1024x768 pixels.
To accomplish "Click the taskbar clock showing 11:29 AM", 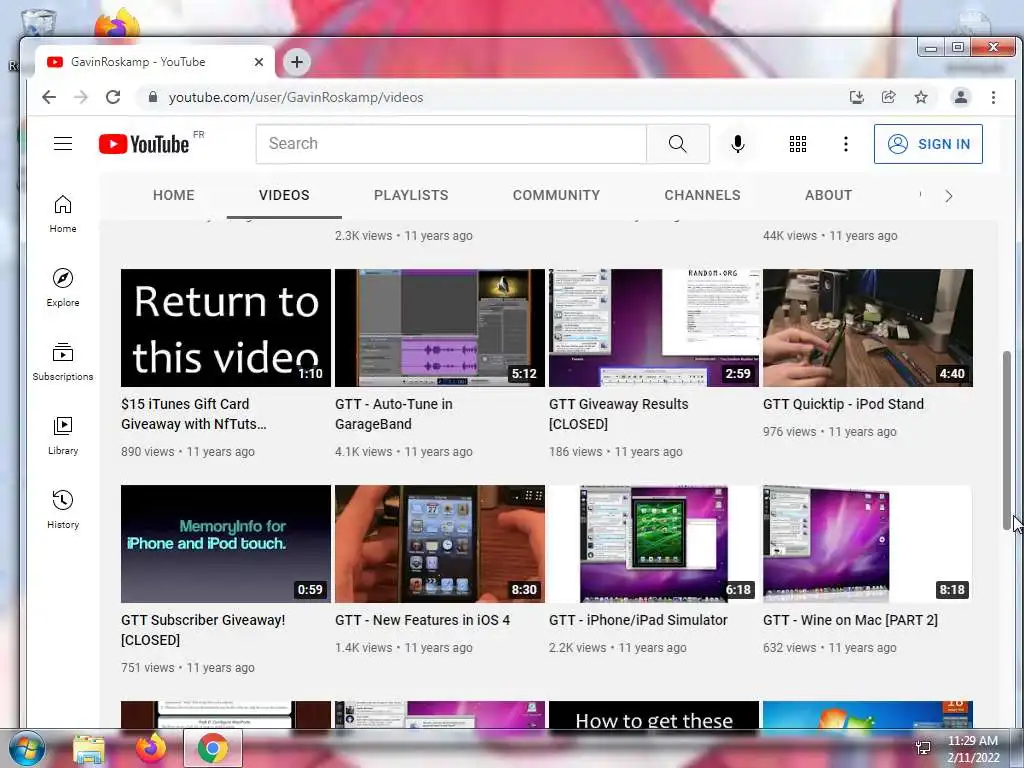I will click(x=973, y=748).
